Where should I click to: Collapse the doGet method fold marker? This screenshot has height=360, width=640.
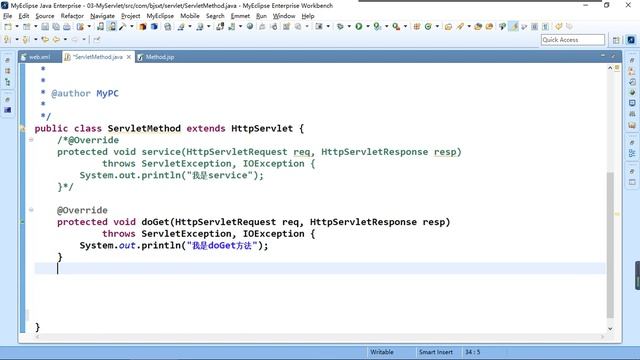(31, 210)
